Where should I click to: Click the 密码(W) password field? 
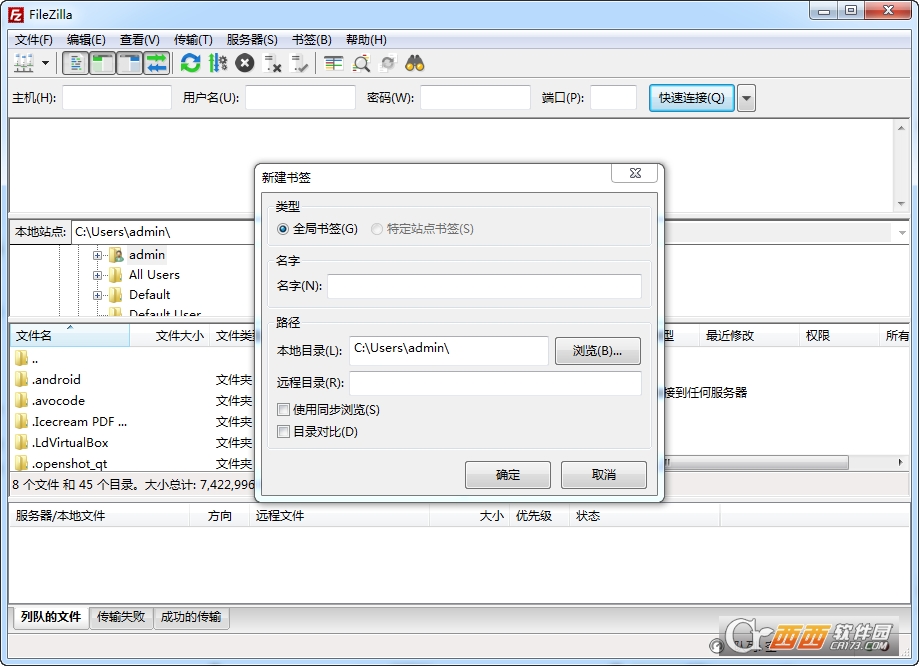pos(475,97)
